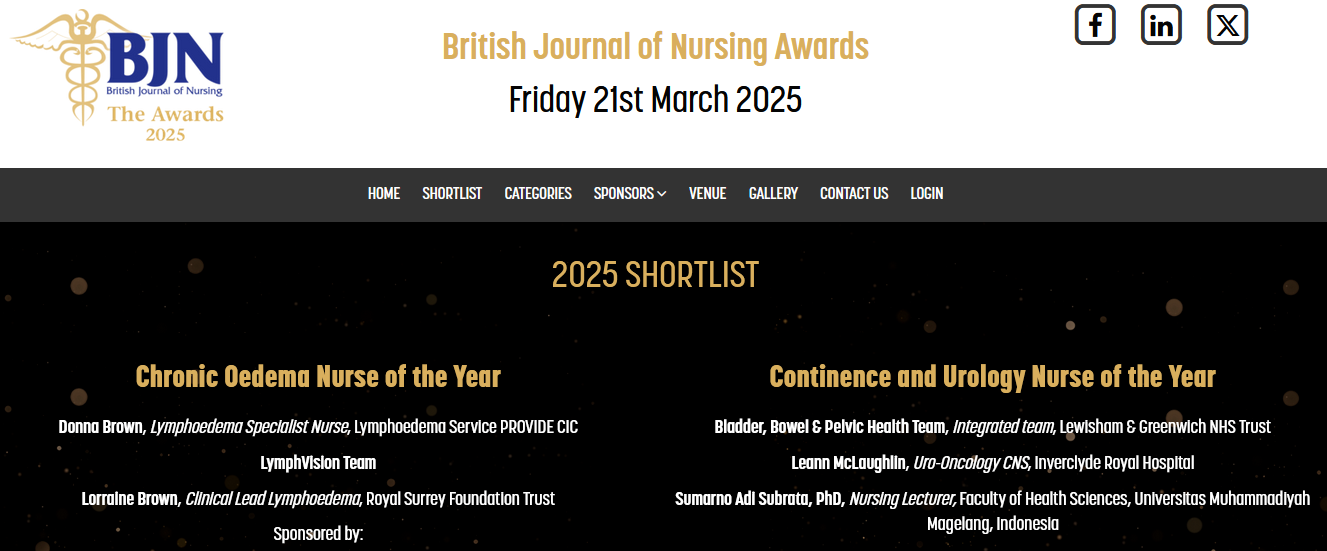1327x551 pixels.
Task: Expand the Sponsors dropdown menu
Action: pos(629,194)
